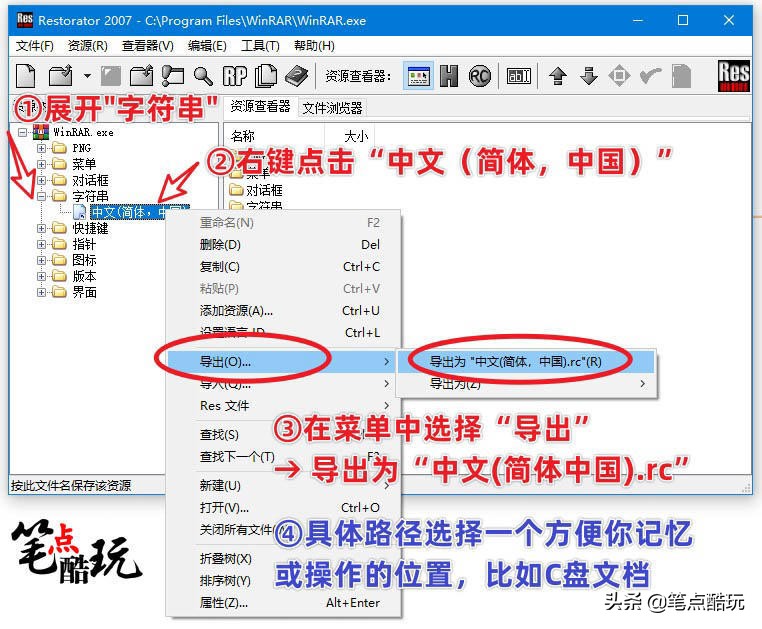Click the 大小 column header
The width and height of the screenshot is (762, 629).
click(350, 136)
